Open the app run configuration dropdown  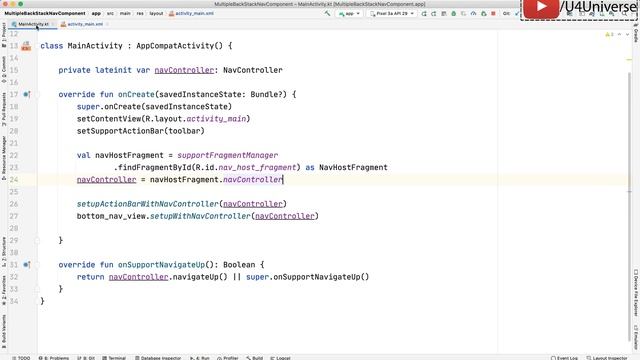tap(349, 13)
